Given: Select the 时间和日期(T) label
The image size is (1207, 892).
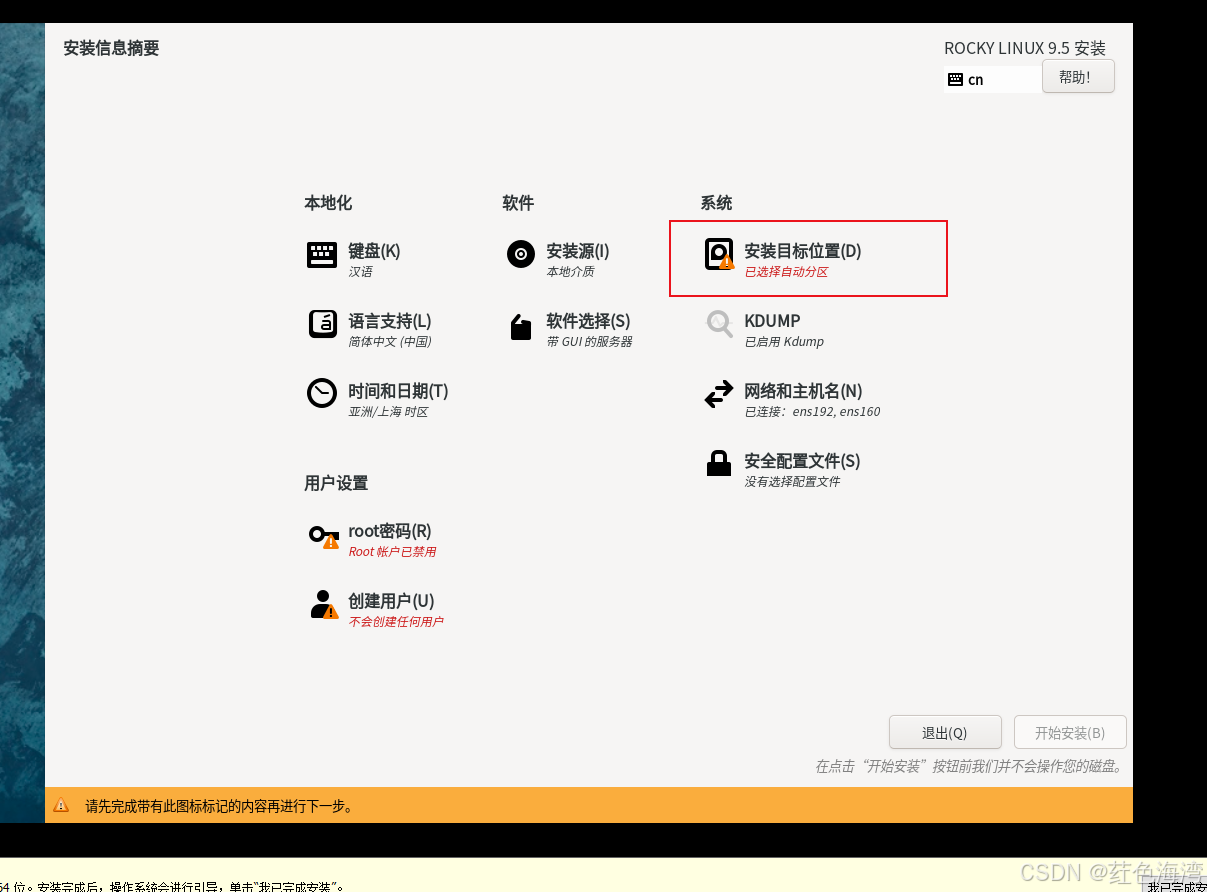Looking at the screenshot, I should (398, 391).
